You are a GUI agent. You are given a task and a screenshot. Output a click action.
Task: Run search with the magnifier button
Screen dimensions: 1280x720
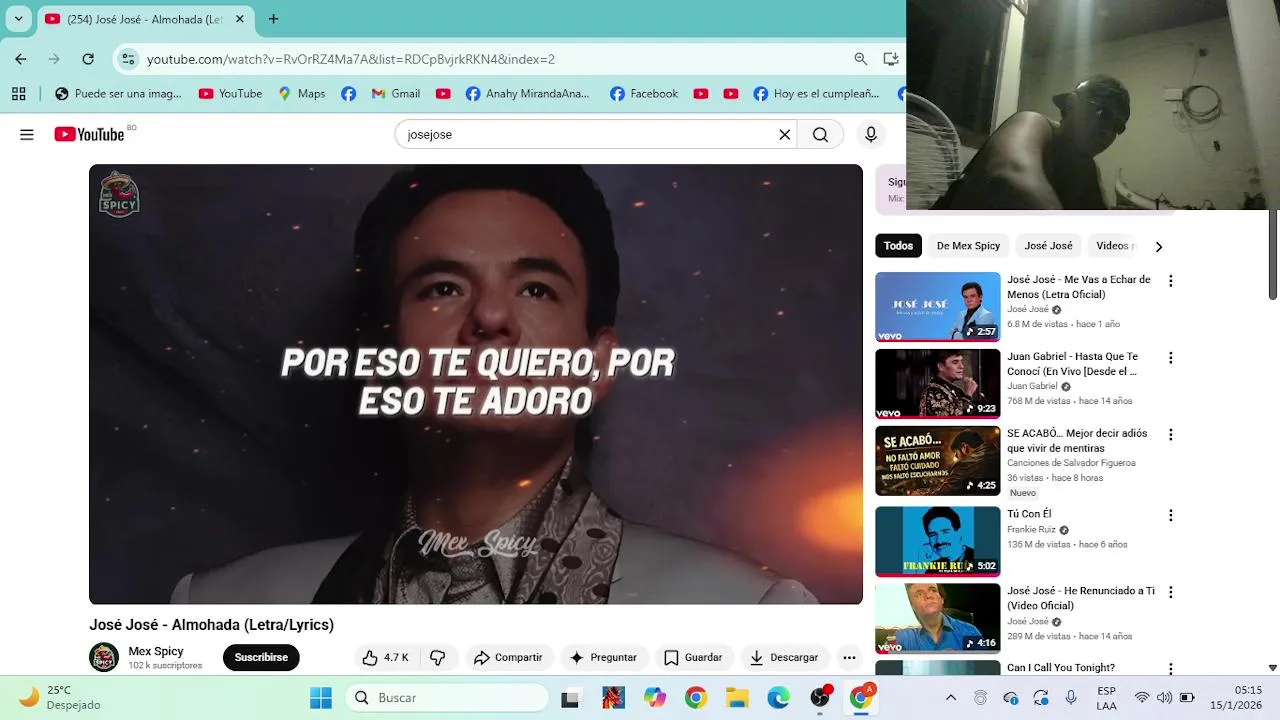tap(820, 134)
